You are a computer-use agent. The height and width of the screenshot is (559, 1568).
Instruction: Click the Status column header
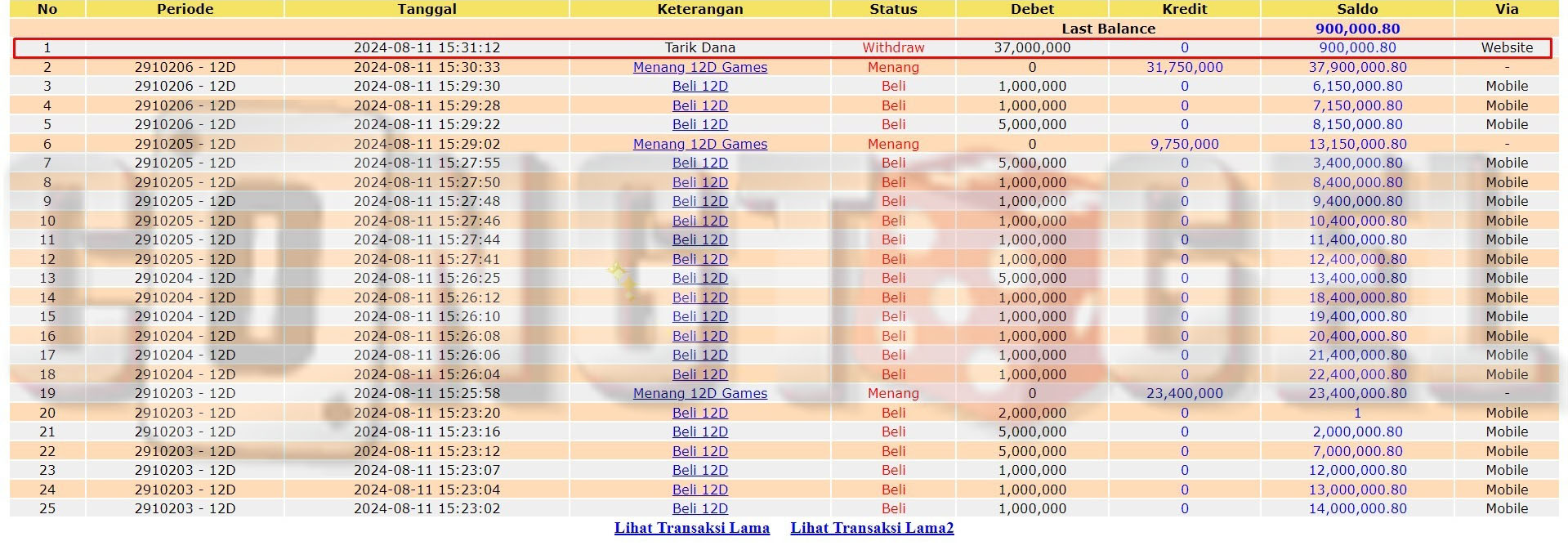[892, 9]
